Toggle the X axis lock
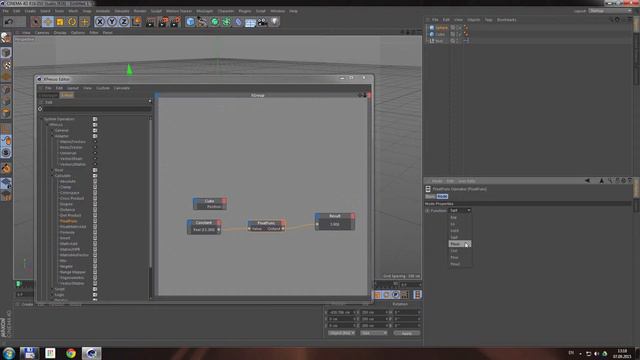The image size is (640, 360). point(100,21)
